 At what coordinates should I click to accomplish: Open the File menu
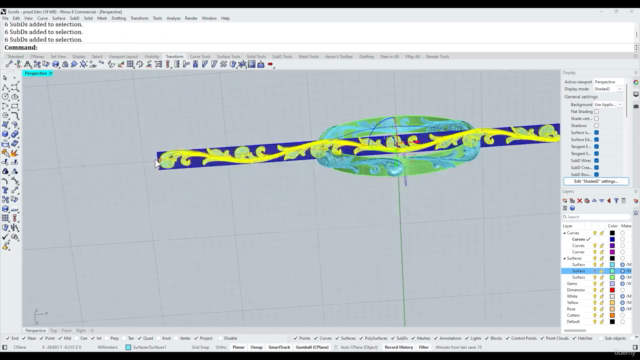[x=5, y=18]
